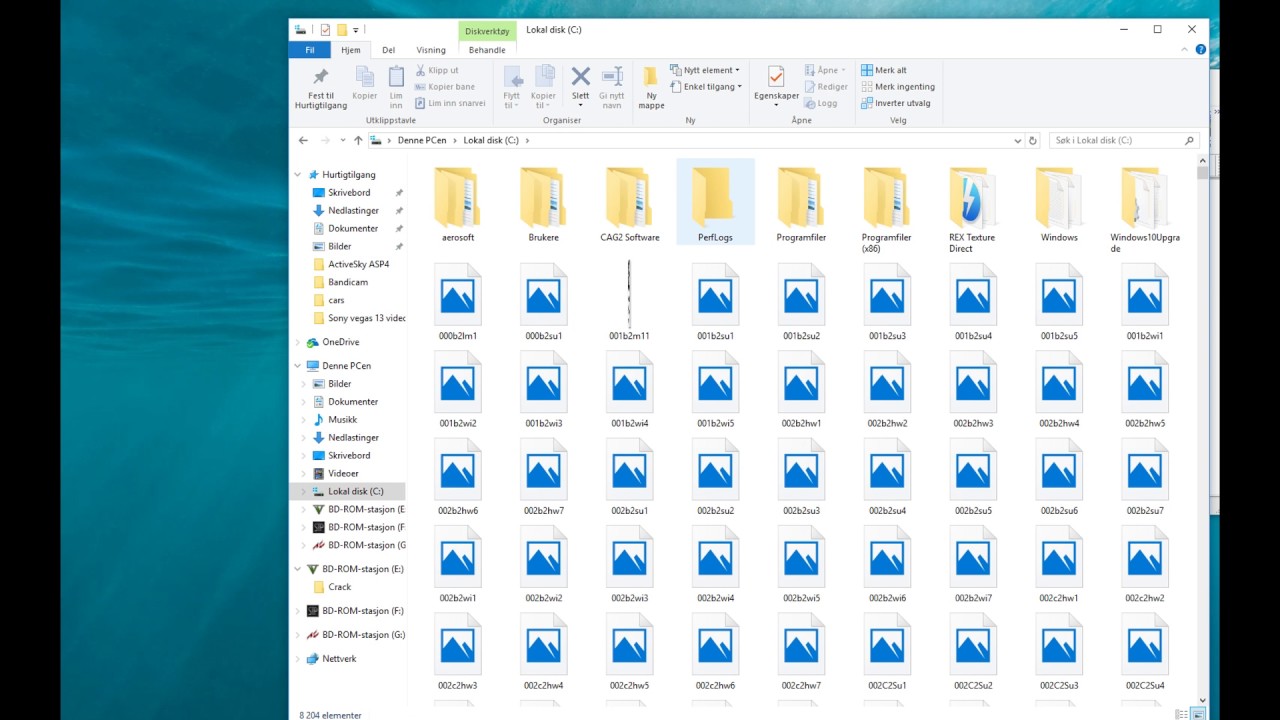Screen dimensions: 1280x720
Task: Select the Brukere folder
Action: point(543,205)
